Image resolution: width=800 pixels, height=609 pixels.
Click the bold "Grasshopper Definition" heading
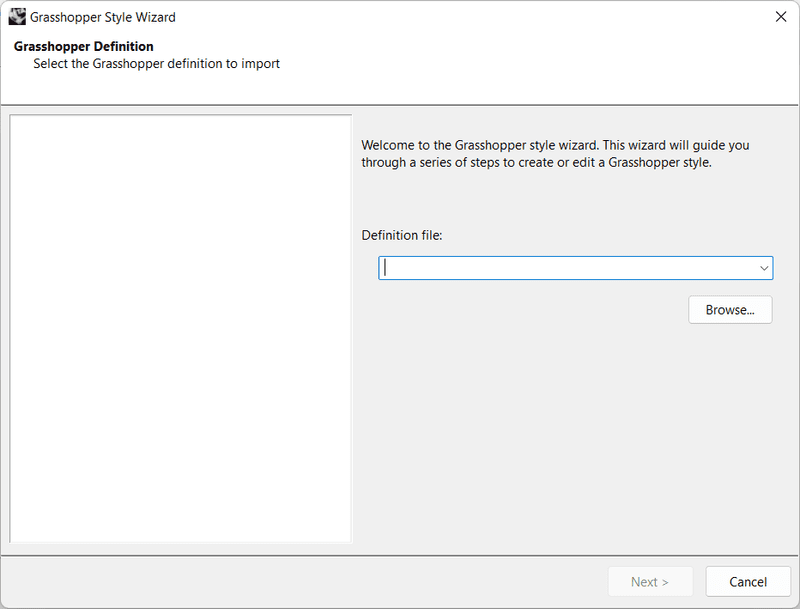point(84,47)
